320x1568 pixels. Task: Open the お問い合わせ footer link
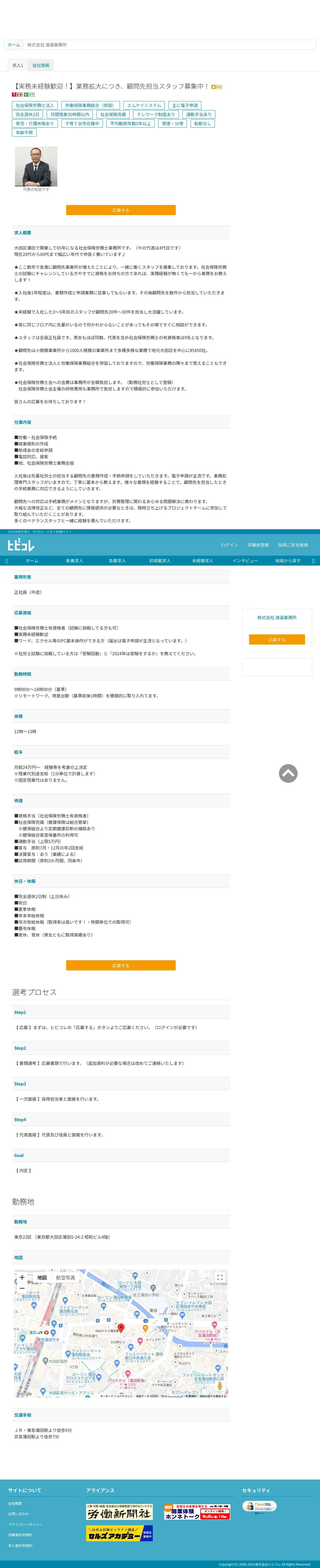click(18, 1514)
